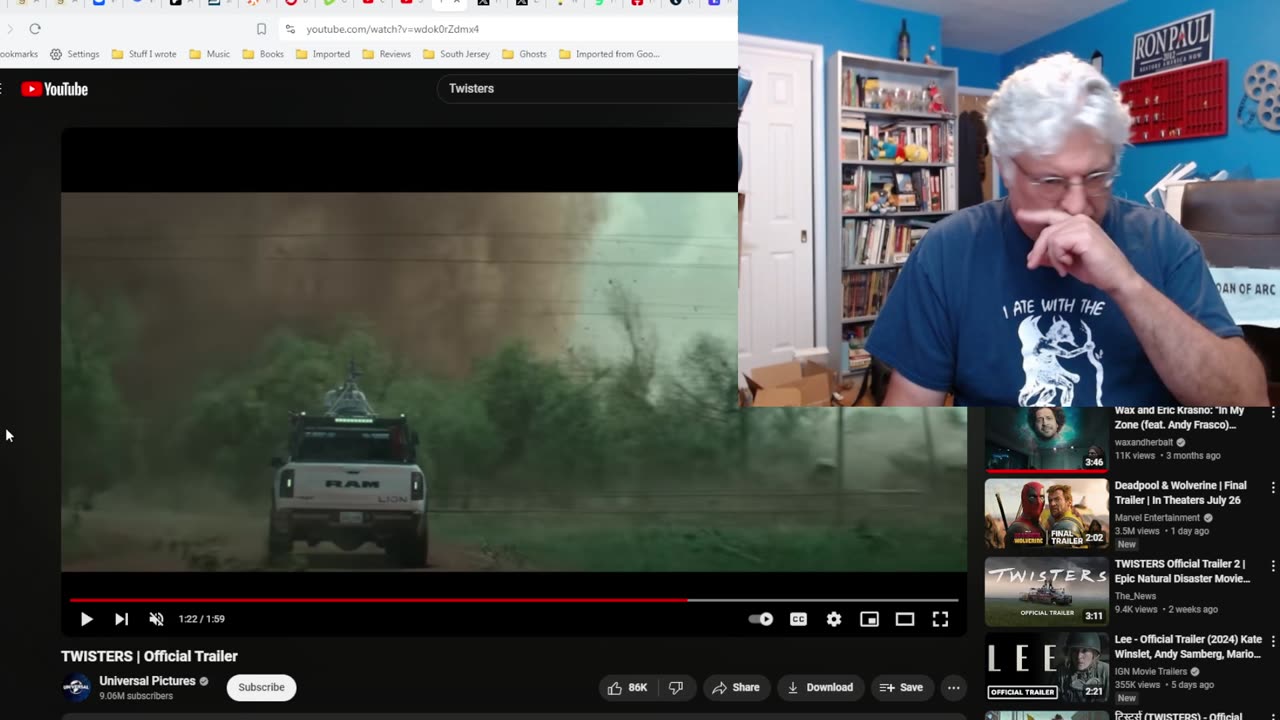The height and width of the screenshot is (720, 1280).
Task: Toggle the autoplay switch
Action: pos(761,619)
